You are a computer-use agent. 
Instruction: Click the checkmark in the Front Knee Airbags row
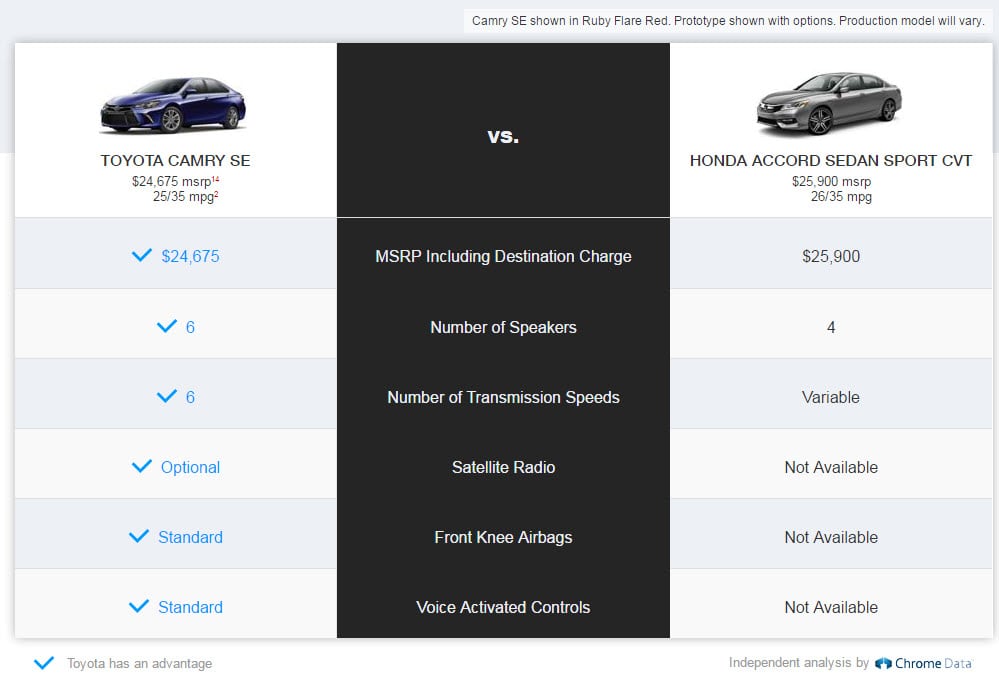(x=139, y=536)
